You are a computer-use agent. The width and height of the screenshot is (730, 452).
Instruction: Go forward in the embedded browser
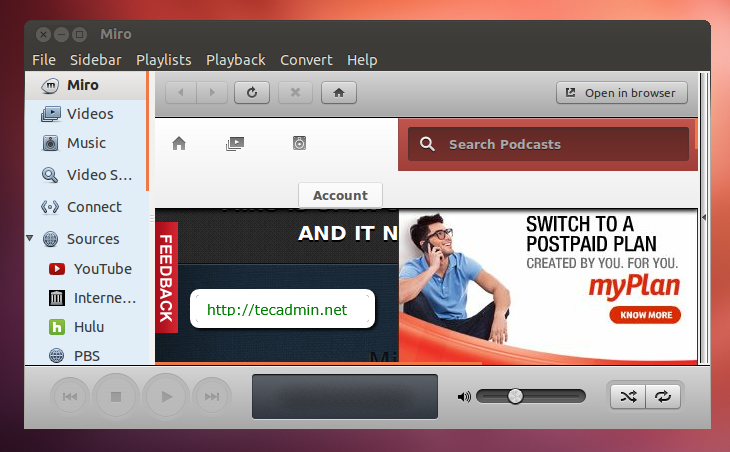212,93
